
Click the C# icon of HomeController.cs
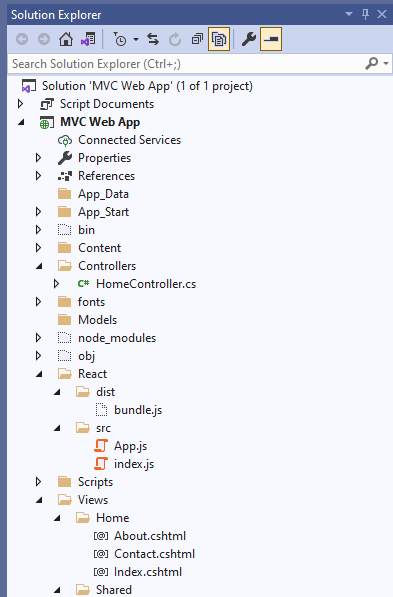click(83, 284)
